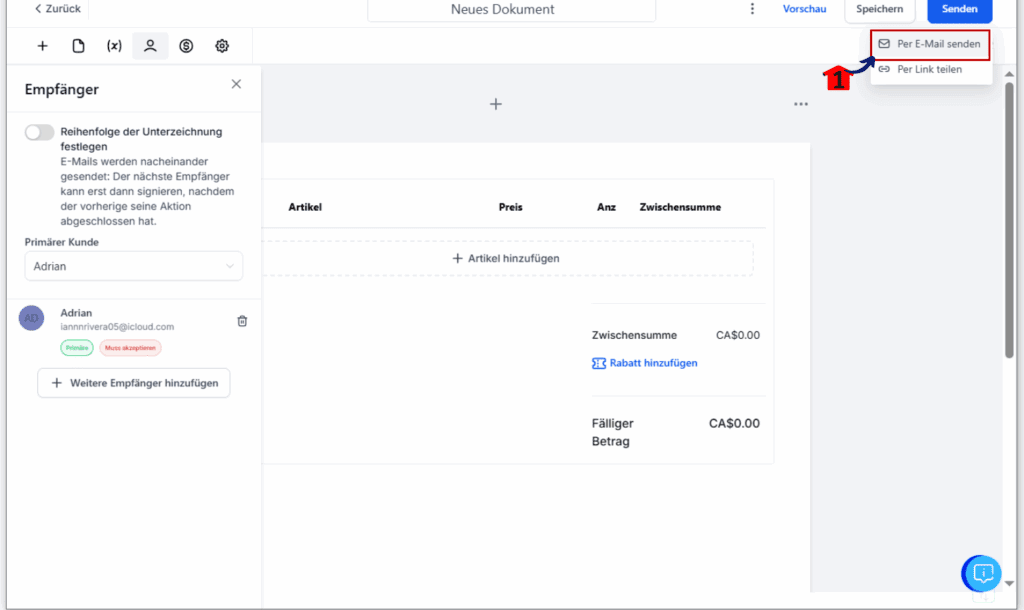Click the Zwischensumme CA$0.00 value
Screen dimensions: 1024x610
pyautogui.click(x=737, y=335)
